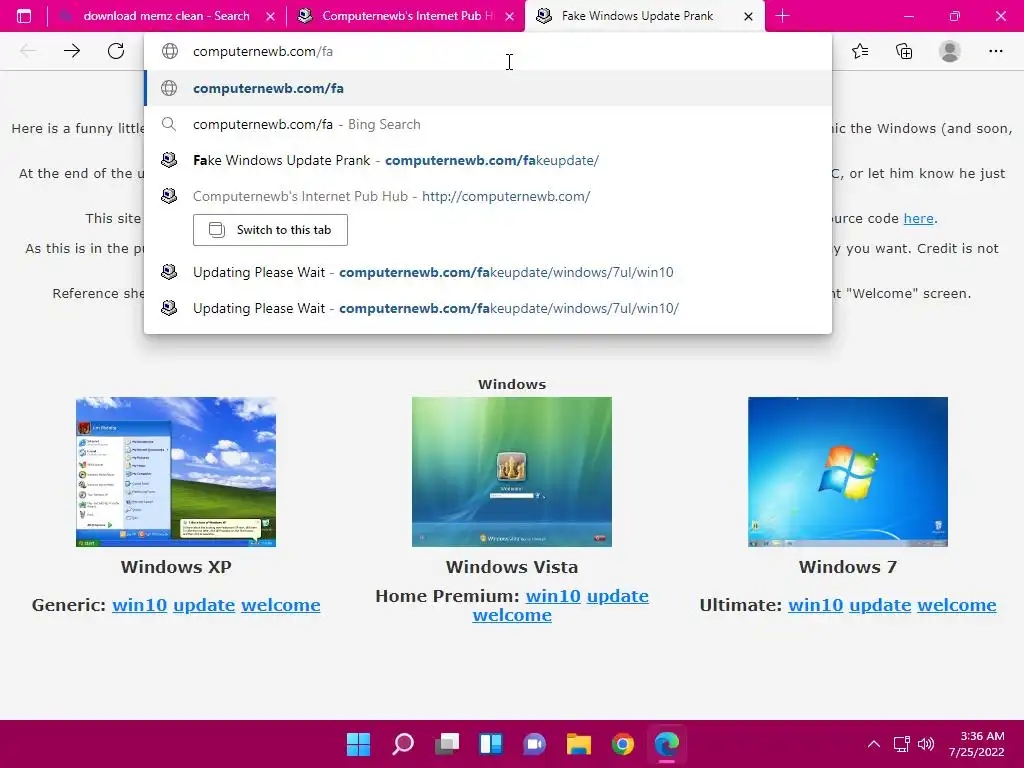Open Task View on taskbar
The height and width of the screenshot is (768, 1024).
pos(447,744)
